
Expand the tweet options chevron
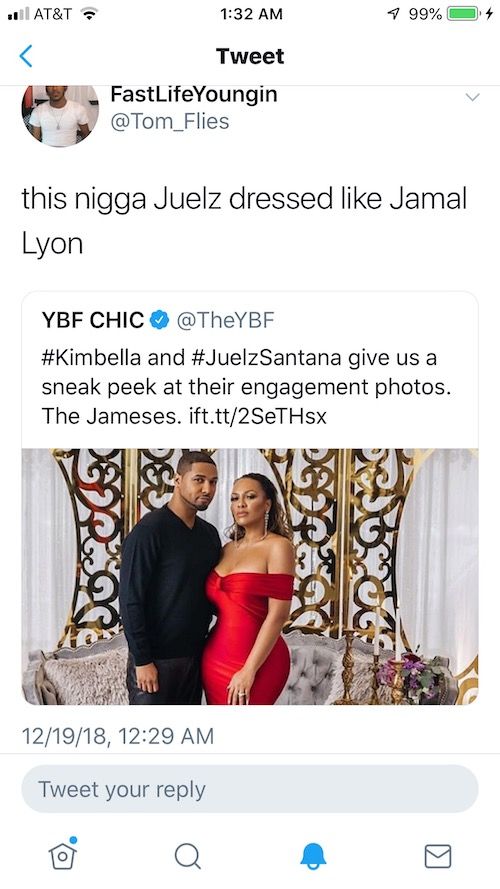pyautogui.click(x=472, y=97)
